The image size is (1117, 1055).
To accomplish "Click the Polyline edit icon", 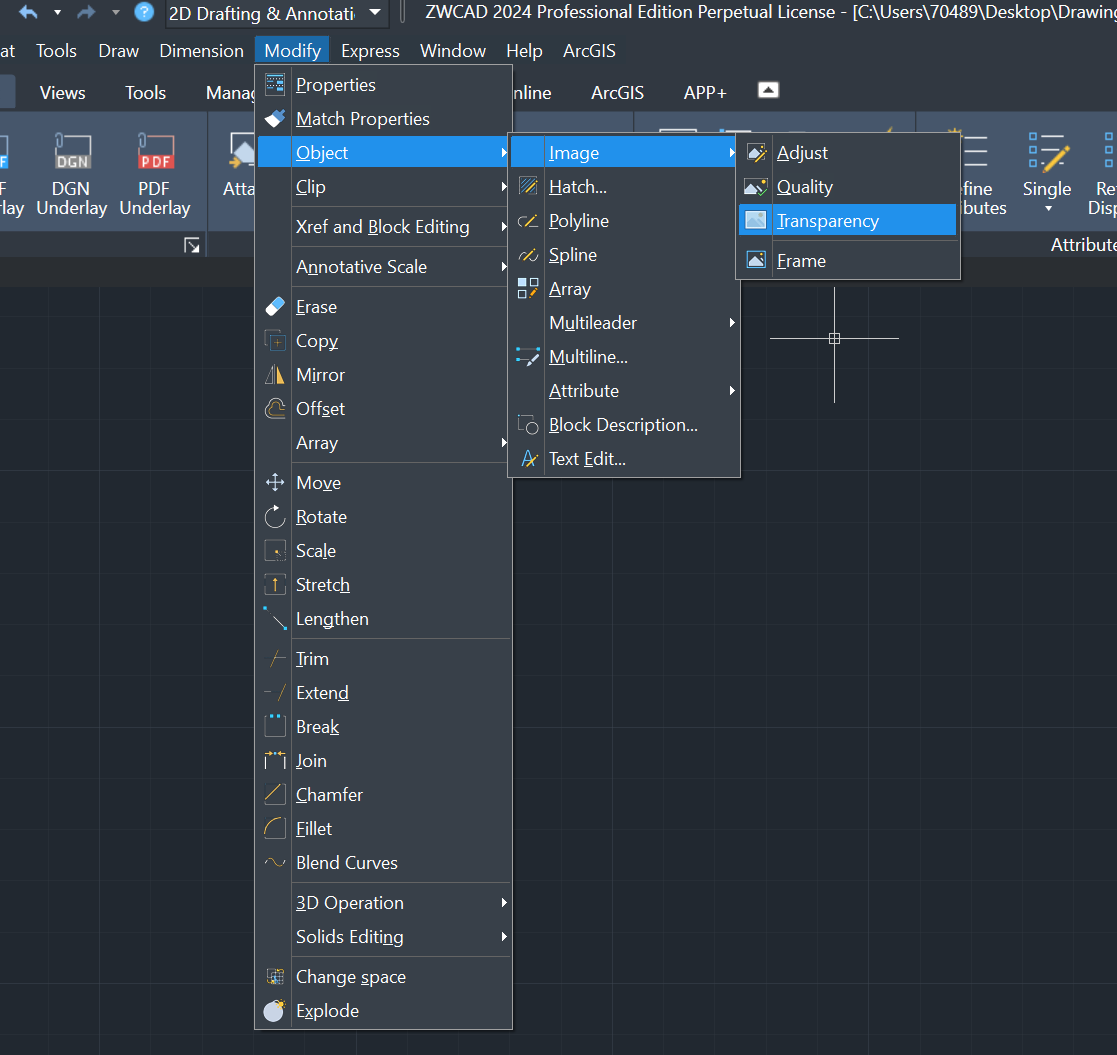I will tap(528, 221).
